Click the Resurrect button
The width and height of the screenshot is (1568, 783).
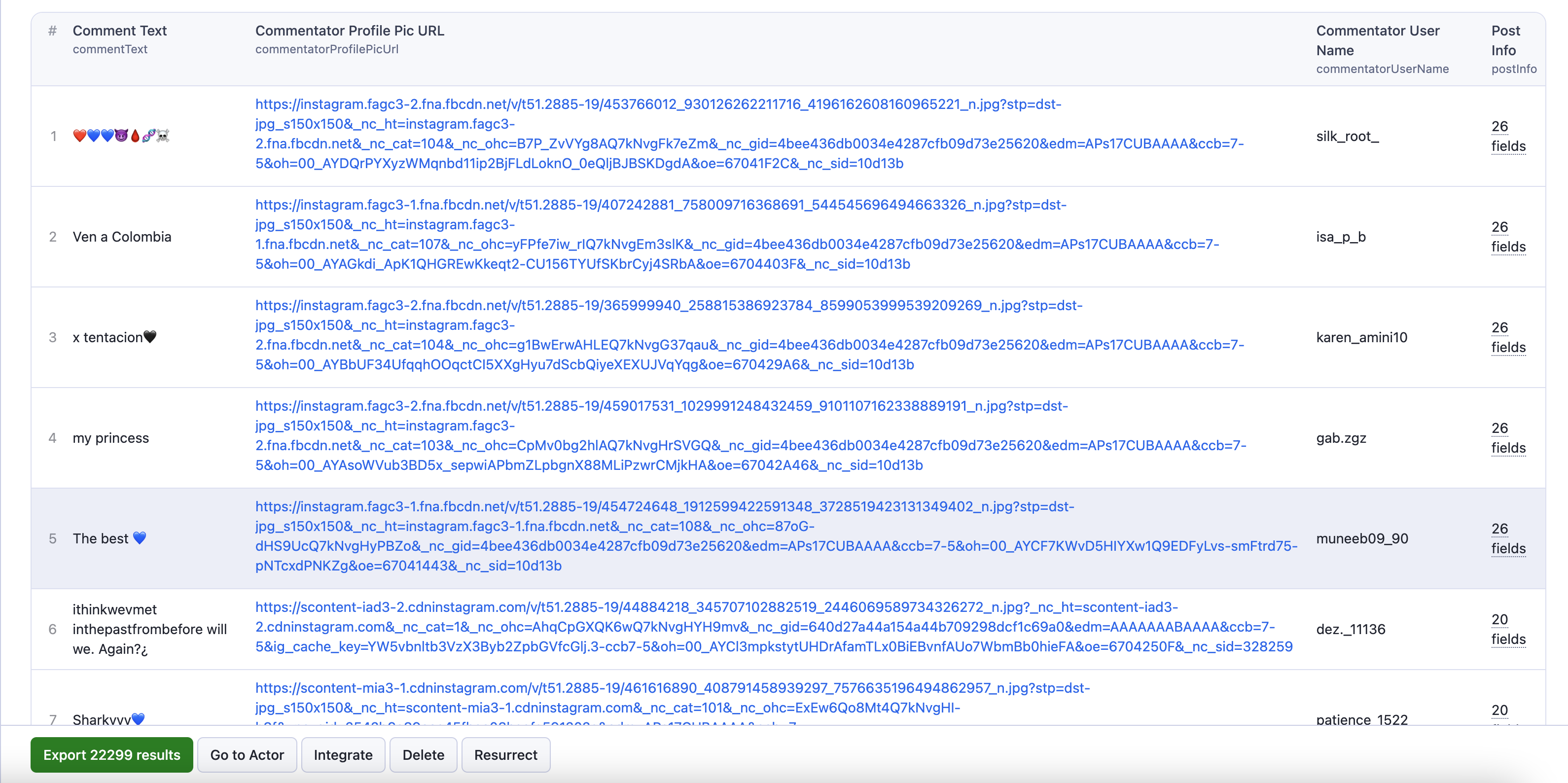(506, 754)
